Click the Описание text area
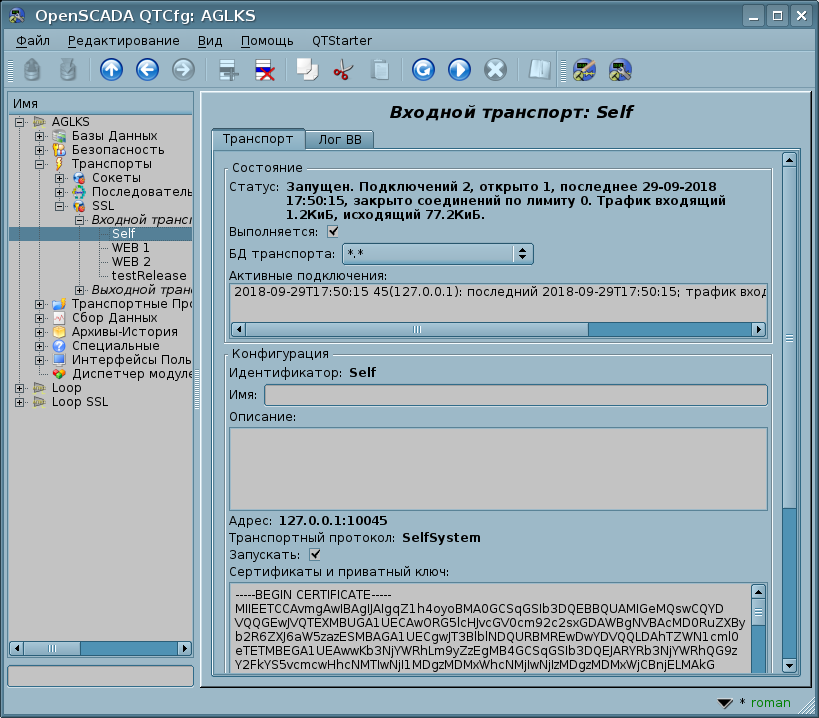This screenshot has height=718, width=819. tap(498, 469)
